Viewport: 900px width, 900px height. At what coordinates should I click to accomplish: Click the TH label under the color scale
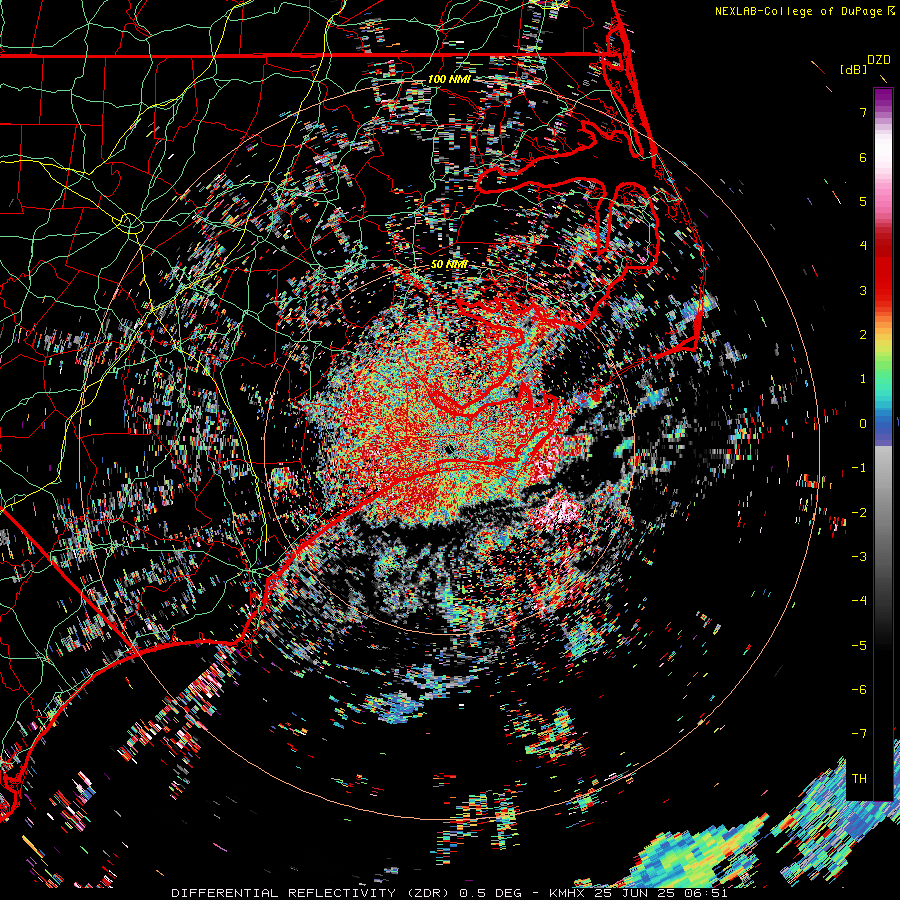click(x=859, y=778)
